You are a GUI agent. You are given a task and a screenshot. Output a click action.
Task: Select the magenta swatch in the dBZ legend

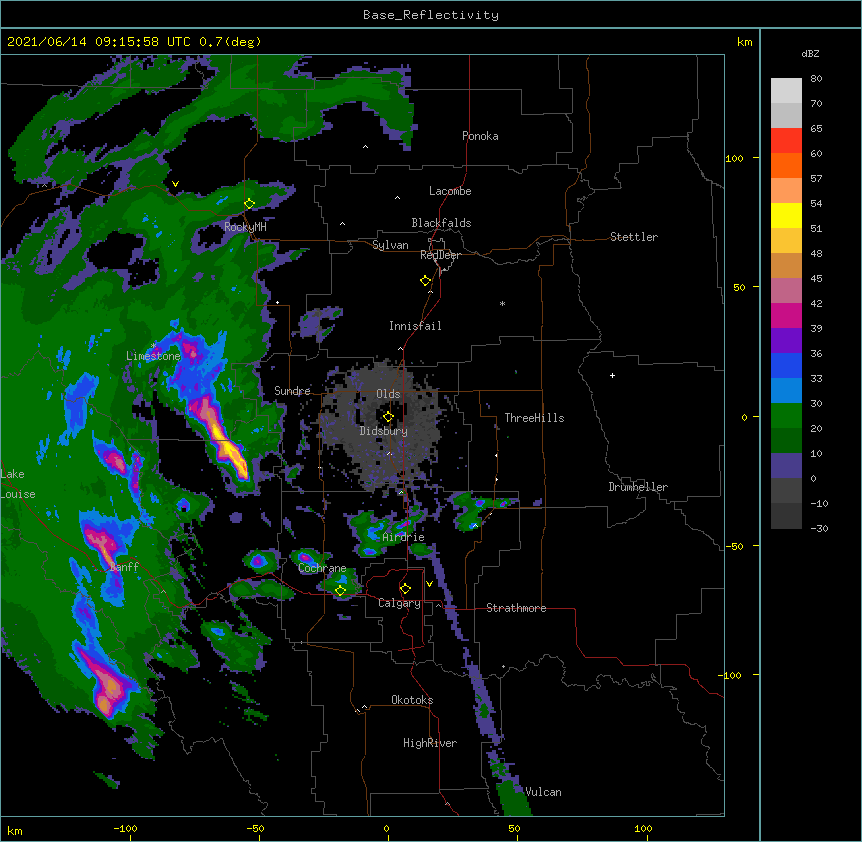point(786,315)
